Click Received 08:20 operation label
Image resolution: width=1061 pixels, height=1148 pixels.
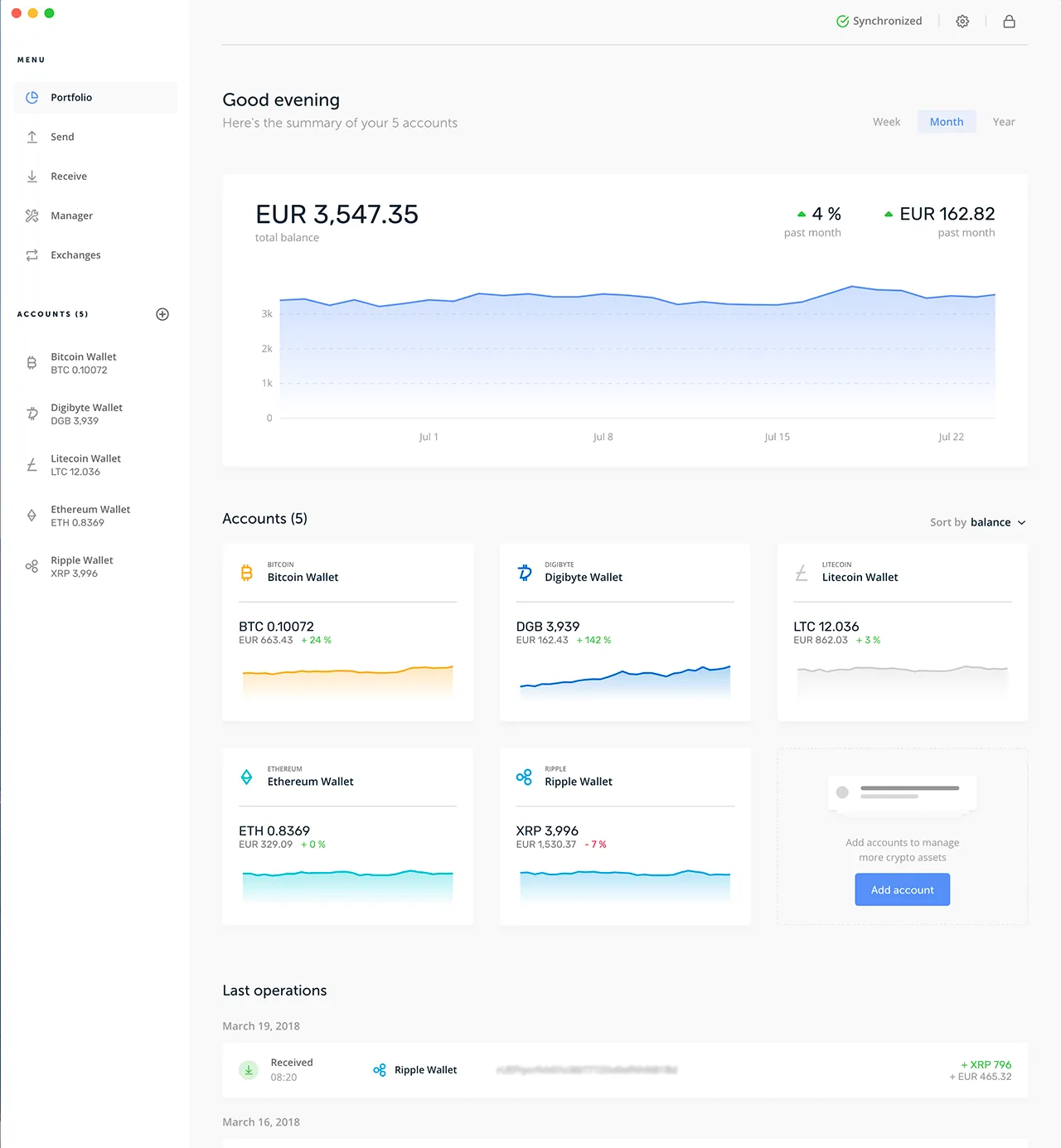pos(292,1069)
